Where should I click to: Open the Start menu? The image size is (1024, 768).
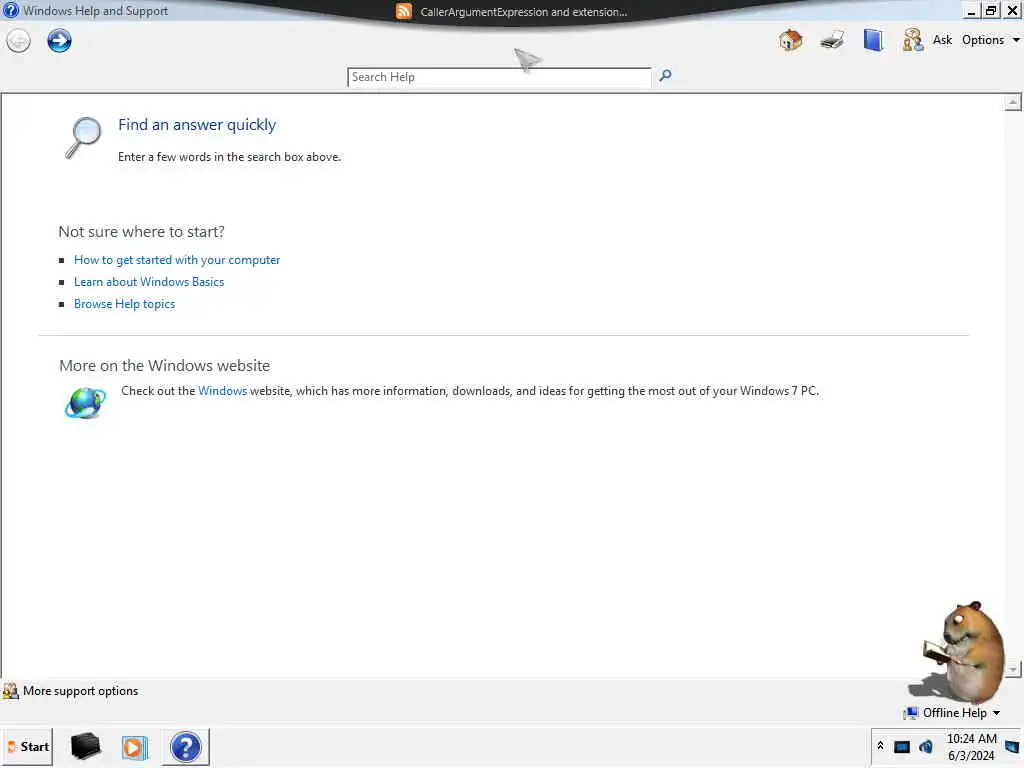[x=28, y=747]
